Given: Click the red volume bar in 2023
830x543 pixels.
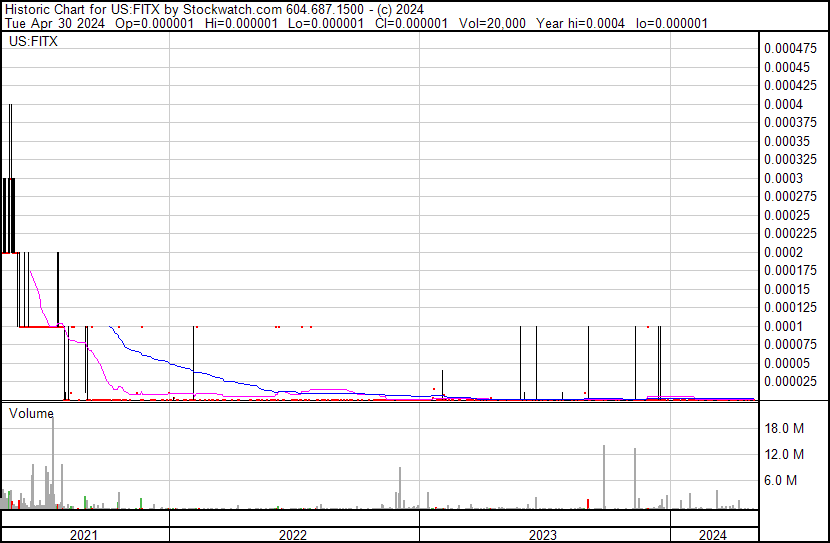Looking at the screenshot, I should click(588, 503).
